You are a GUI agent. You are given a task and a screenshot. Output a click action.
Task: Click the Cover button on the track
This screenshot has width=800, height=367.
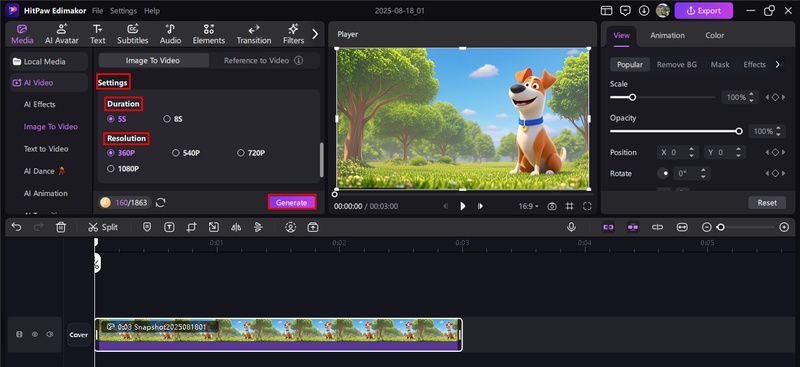tap(79, 335)
